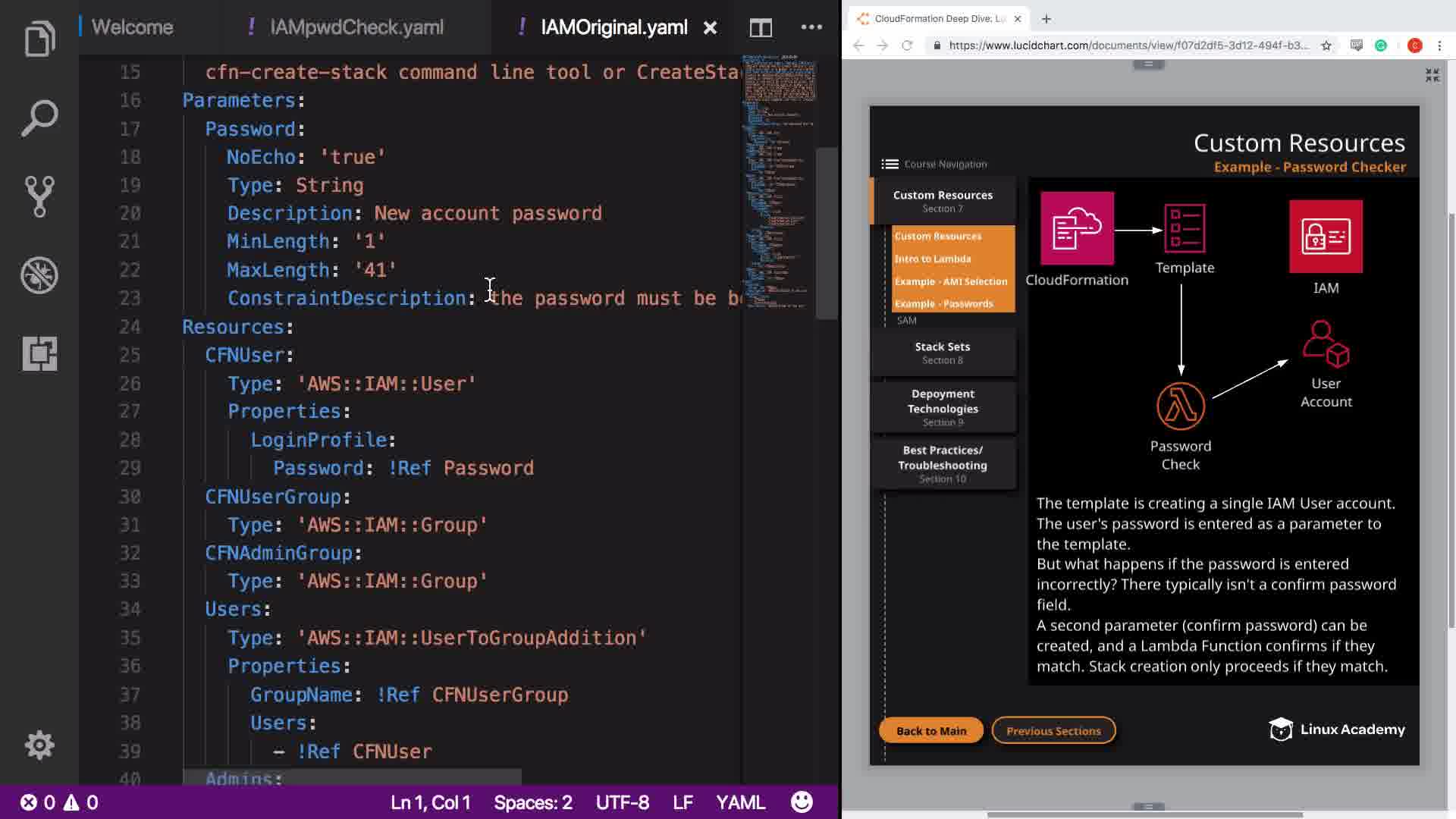Open the editor more actions menu
Image resolution: width=1456 pixels, height=819 pixels.
(811, 28)
